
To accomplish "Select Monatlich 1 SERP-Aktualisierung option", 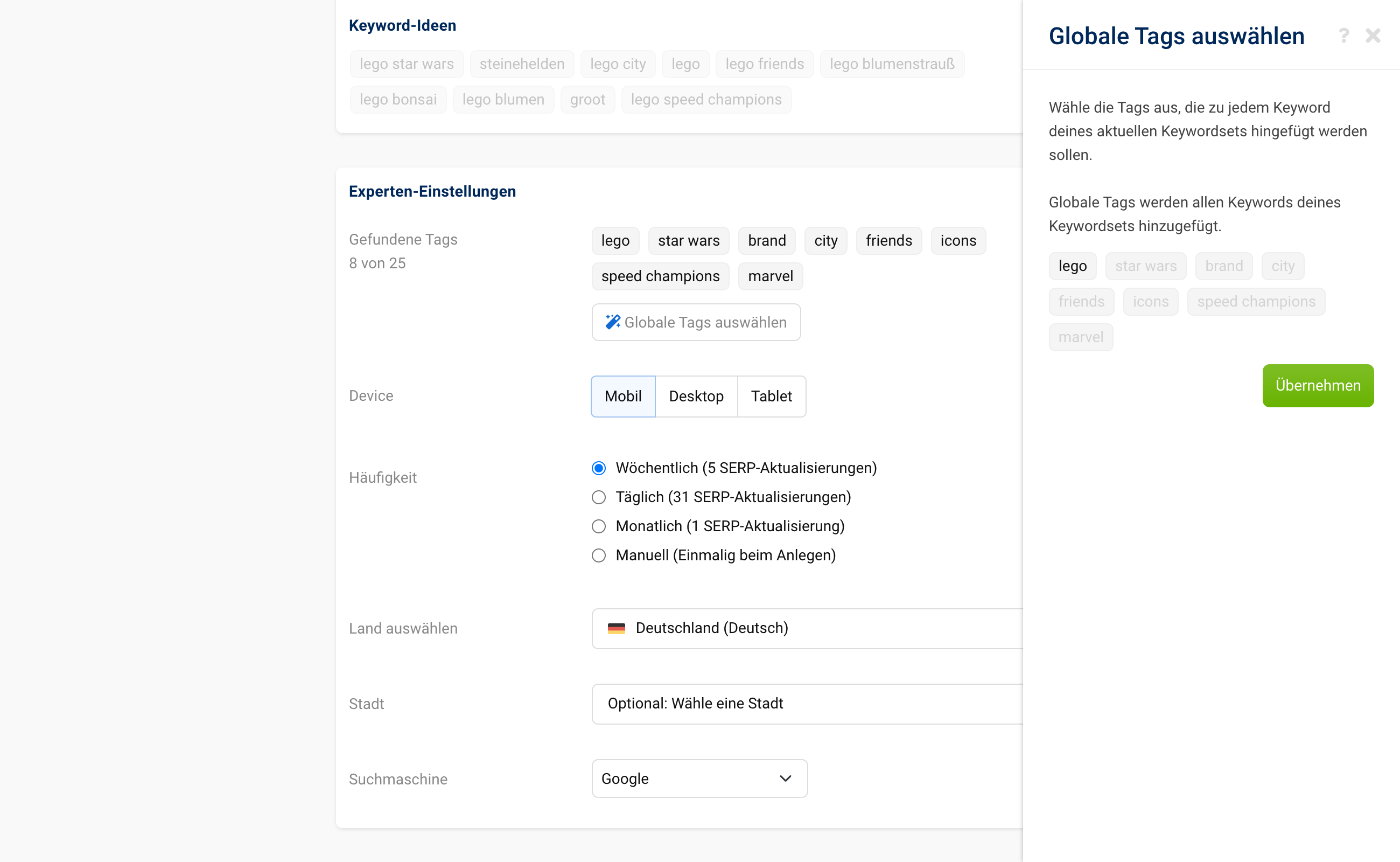I will point(598,526).
